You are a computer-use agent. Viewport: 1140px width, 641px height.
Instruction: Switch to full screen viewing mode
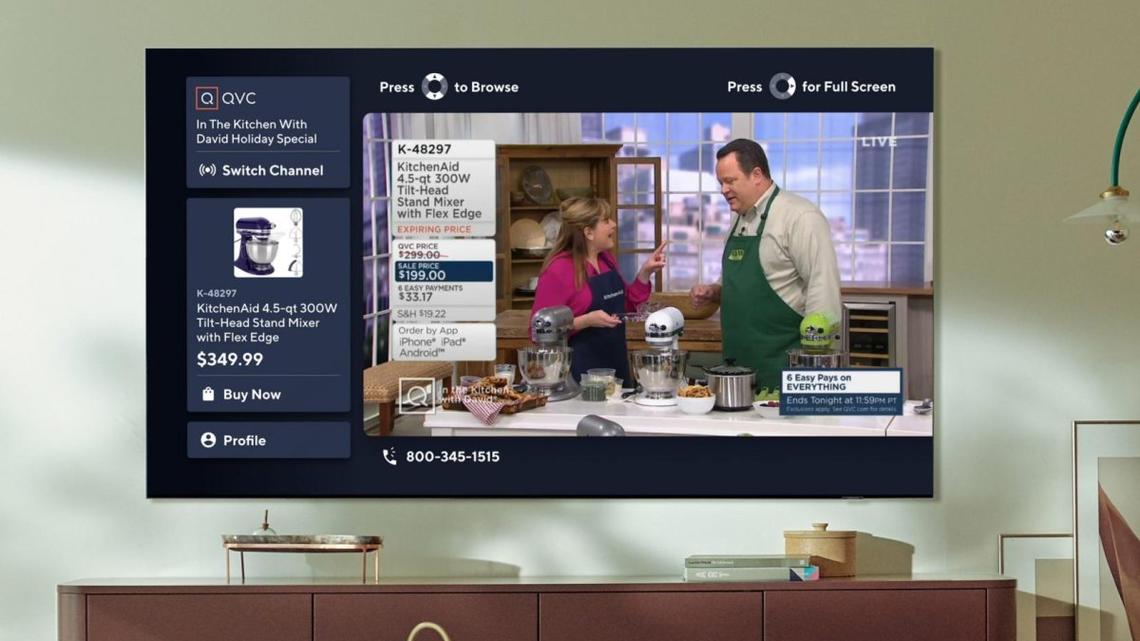click(813, 87)
